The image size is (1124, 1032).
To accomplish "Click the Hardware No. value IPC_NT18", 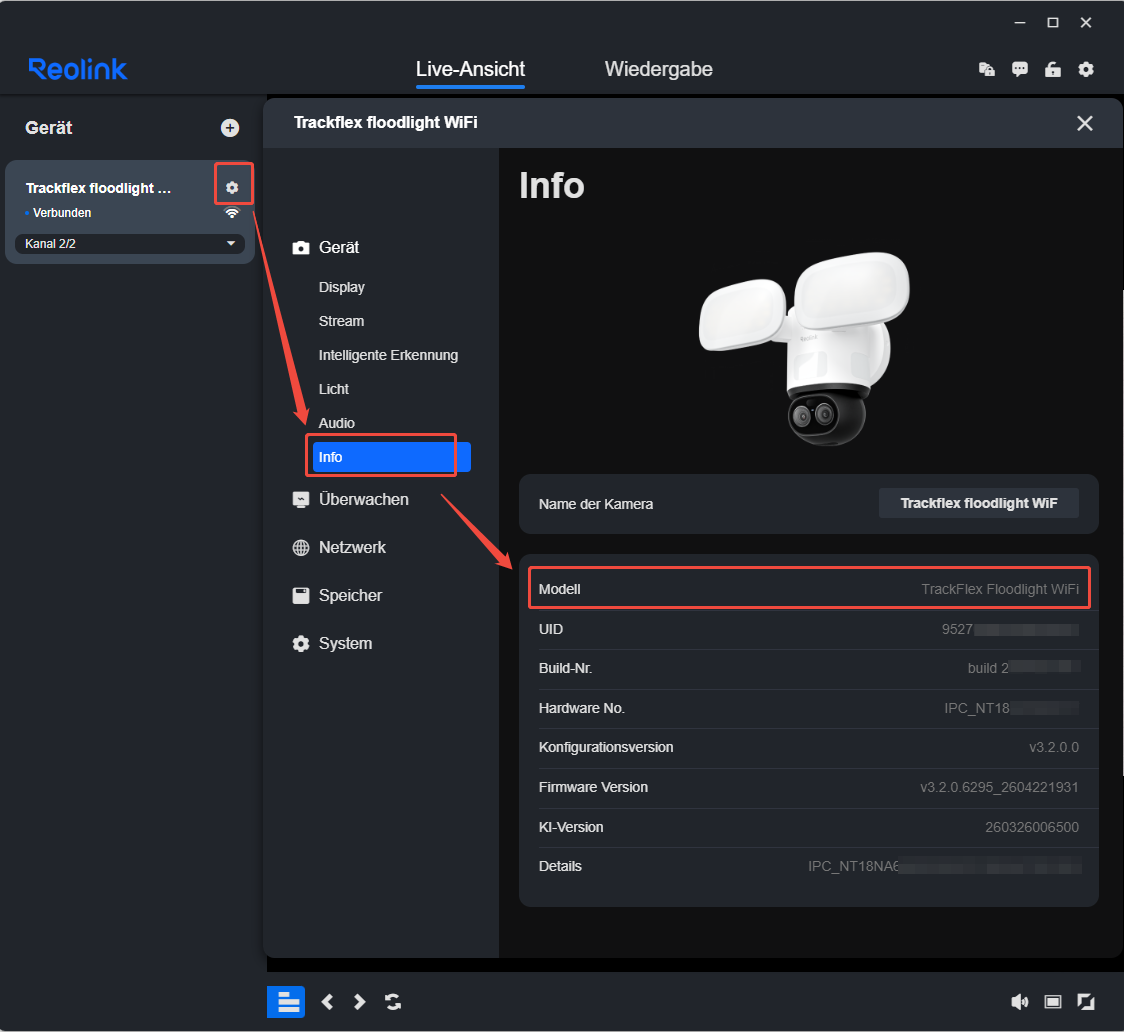I will 1011,708.
